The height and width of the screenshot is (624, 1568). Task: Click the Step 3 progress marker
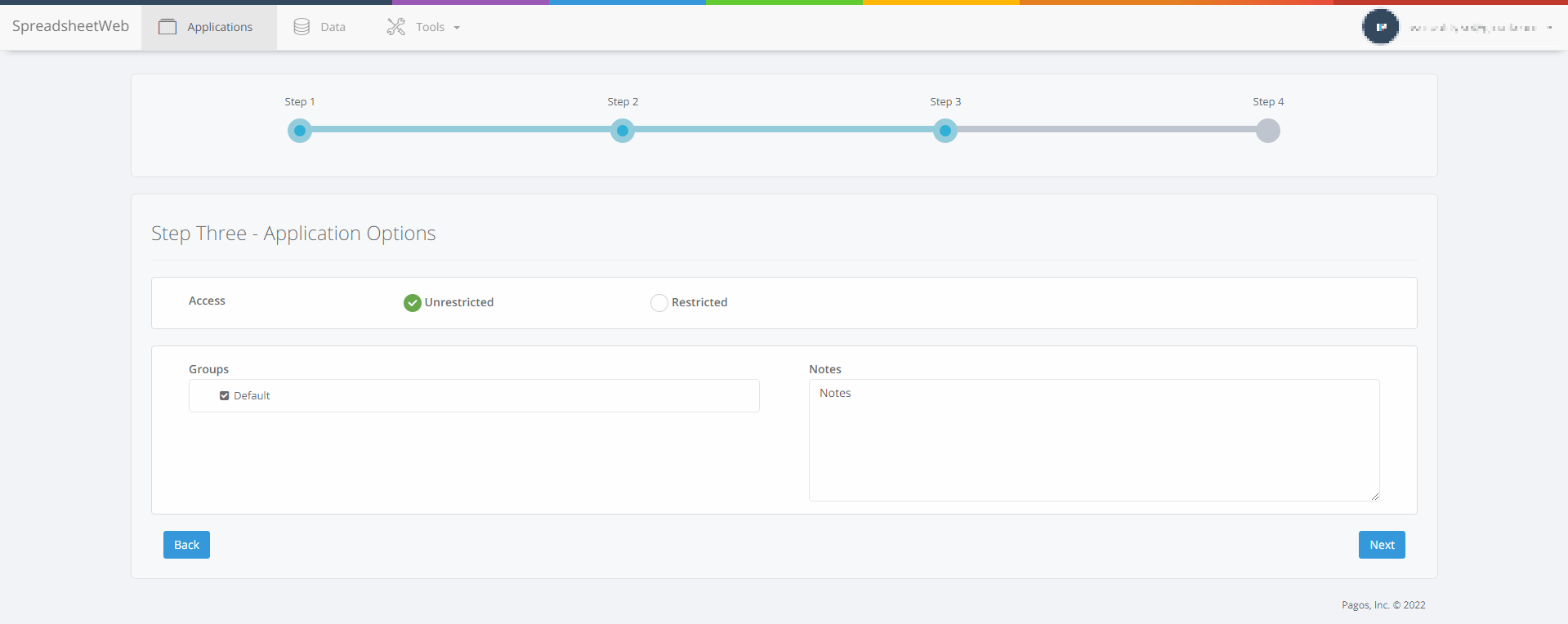coord(945,131)
